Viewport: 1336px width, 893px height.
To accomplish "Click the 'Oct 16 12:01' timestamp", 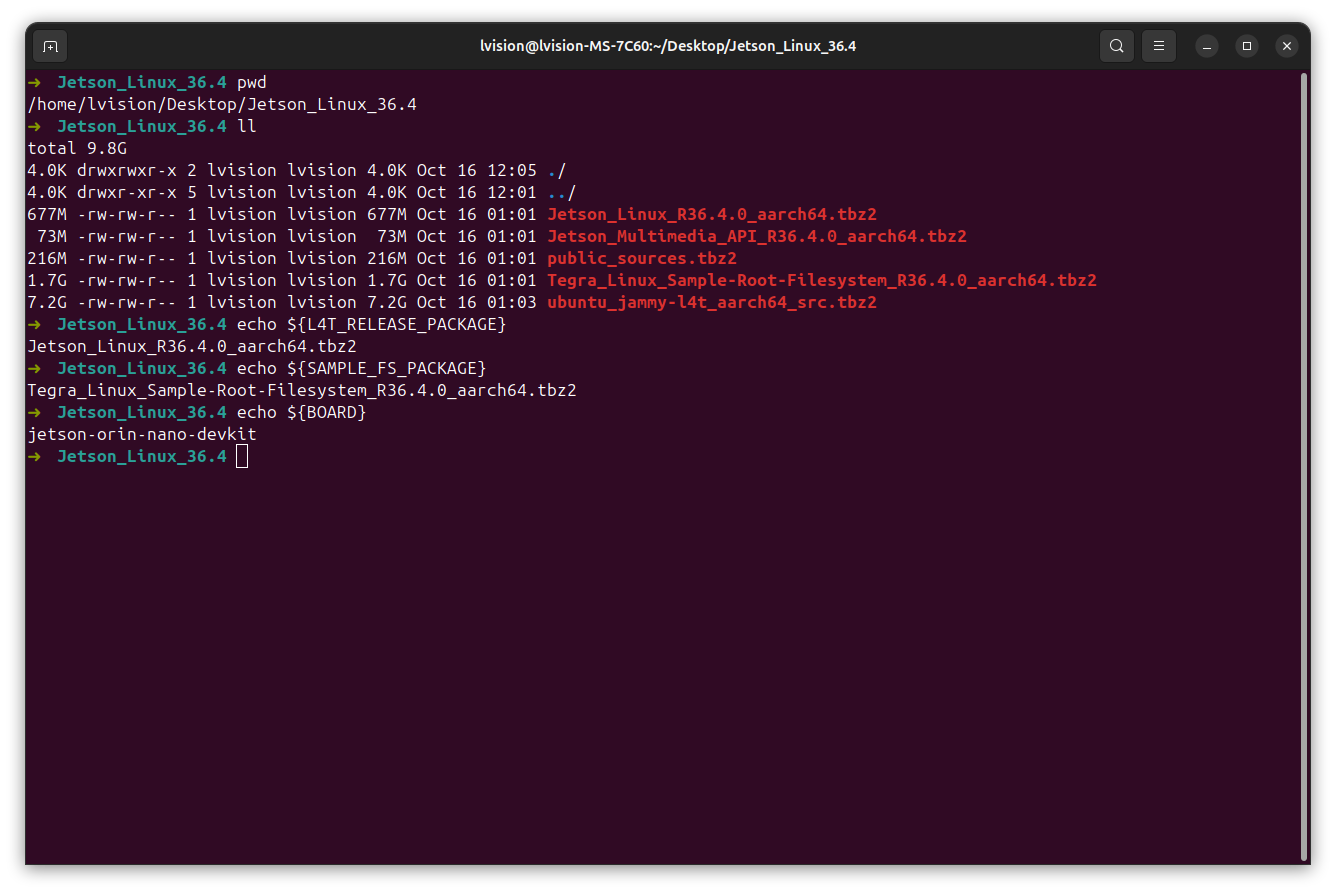I will pos(477,192).
